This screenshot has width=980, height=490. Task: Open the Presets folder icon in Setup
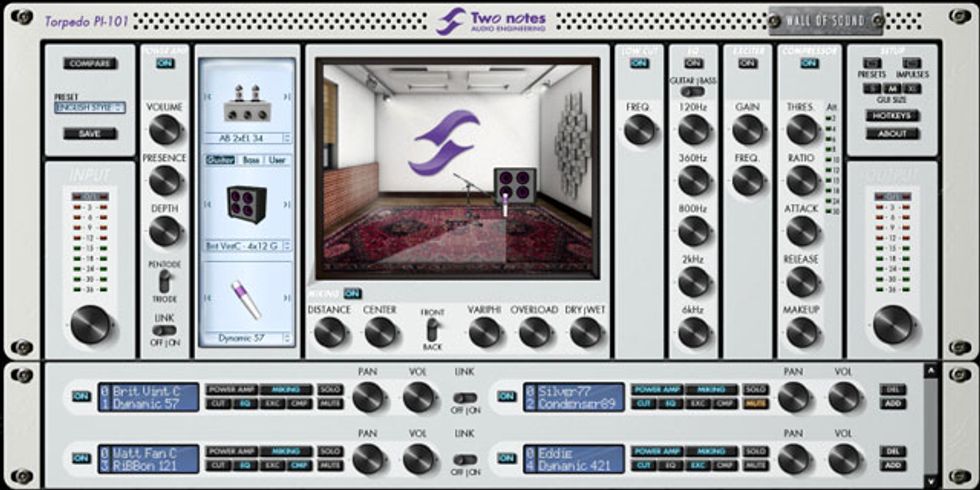[x=872, y=63]
